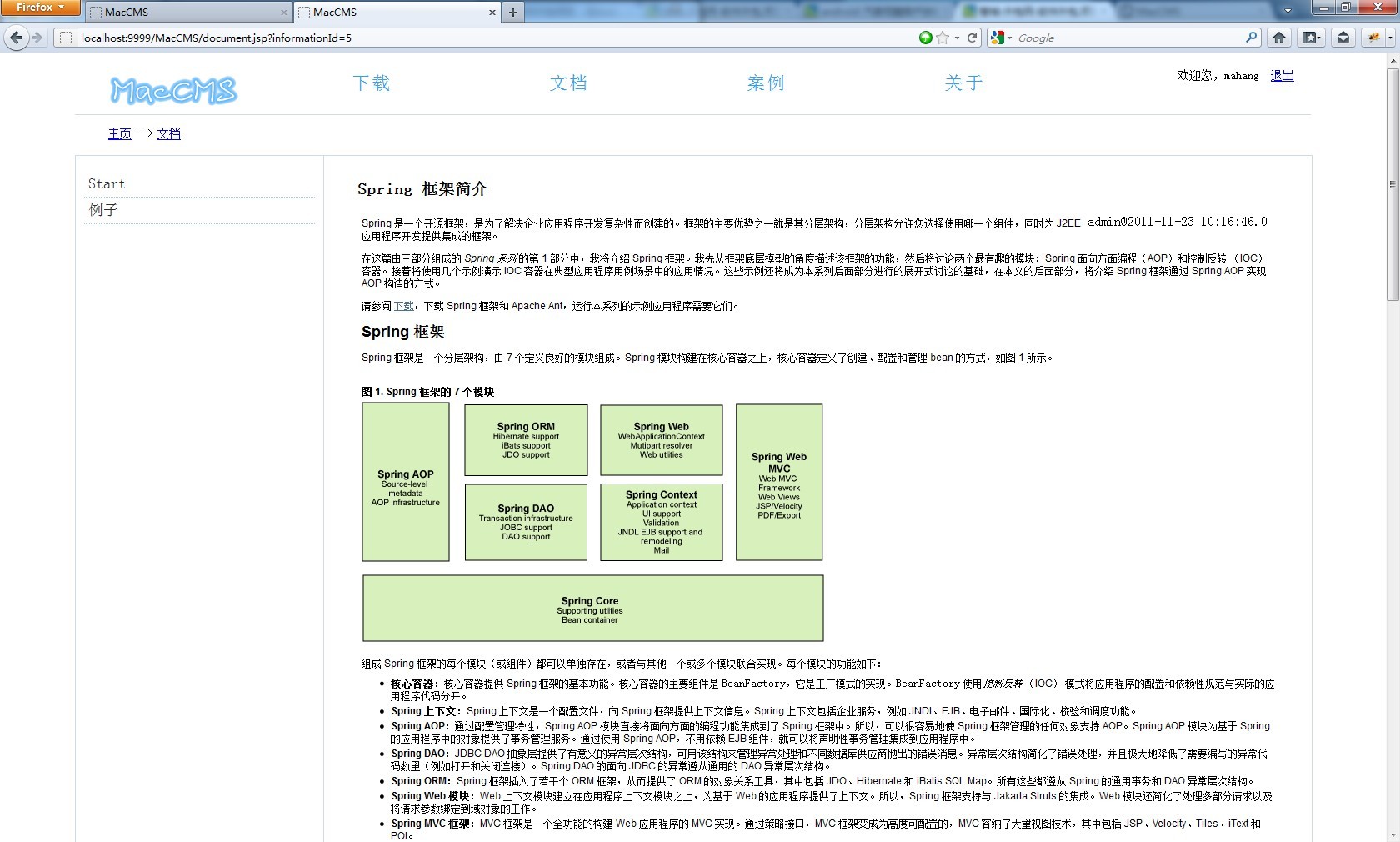The height and width of the screenshot is (842, 1400).
Task: Click the scrollbar up arrow
Action: pos(1392,61)
